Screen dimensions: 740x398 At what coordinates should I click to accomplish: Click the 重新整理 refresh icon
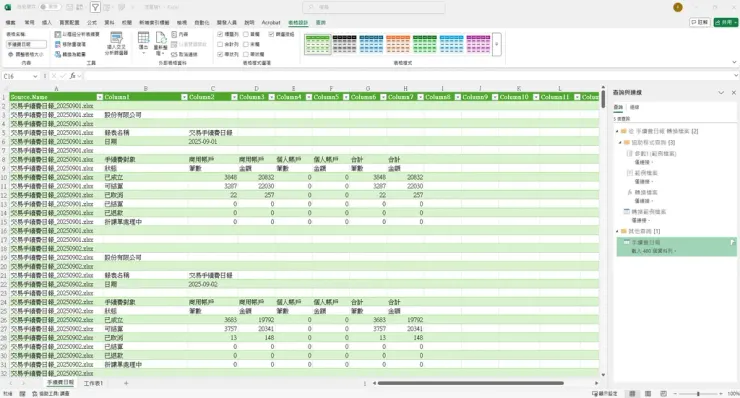[160, 38]
